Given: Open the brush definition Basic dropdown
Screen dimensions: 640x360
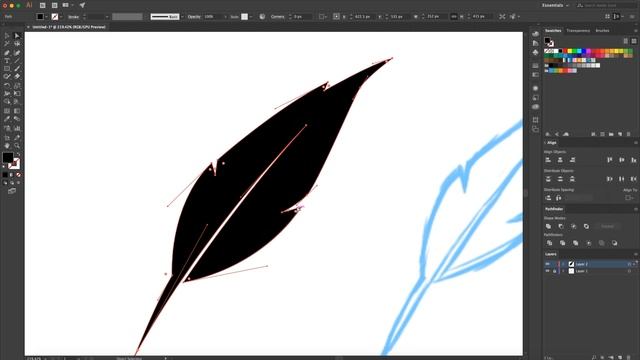Looking at the screenshot, I should click(x=182, y=17).
